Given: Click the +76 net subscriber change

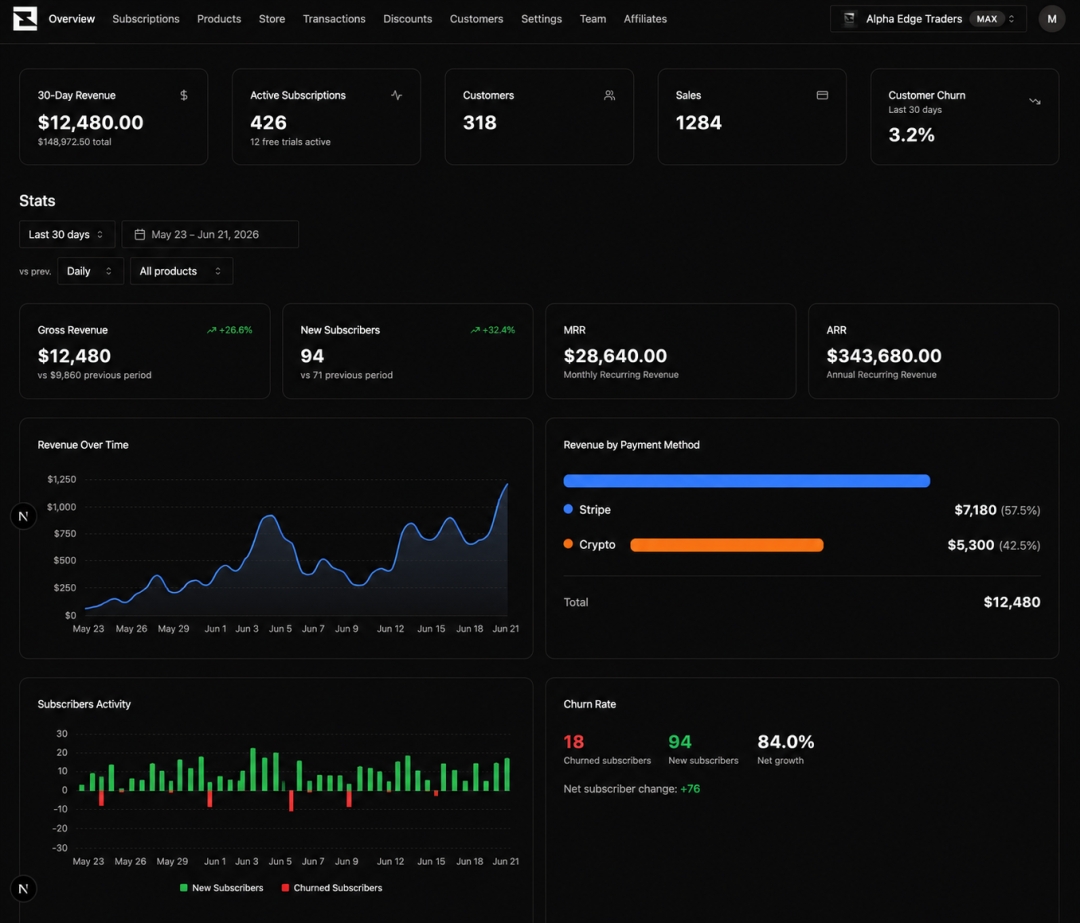Looking at the screenshot, I should 690,789.
